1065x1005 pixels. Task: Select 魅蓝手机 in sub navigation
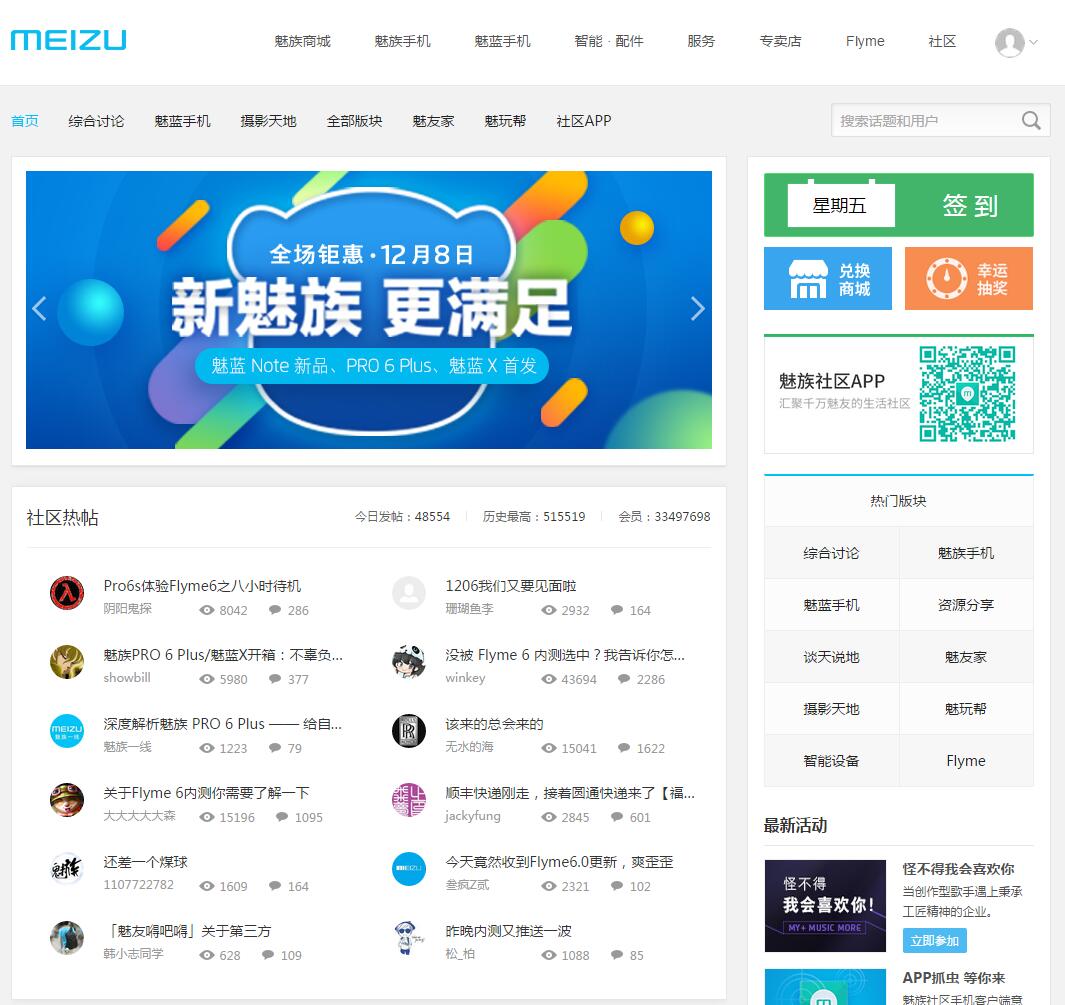click(x=182, y=121)
